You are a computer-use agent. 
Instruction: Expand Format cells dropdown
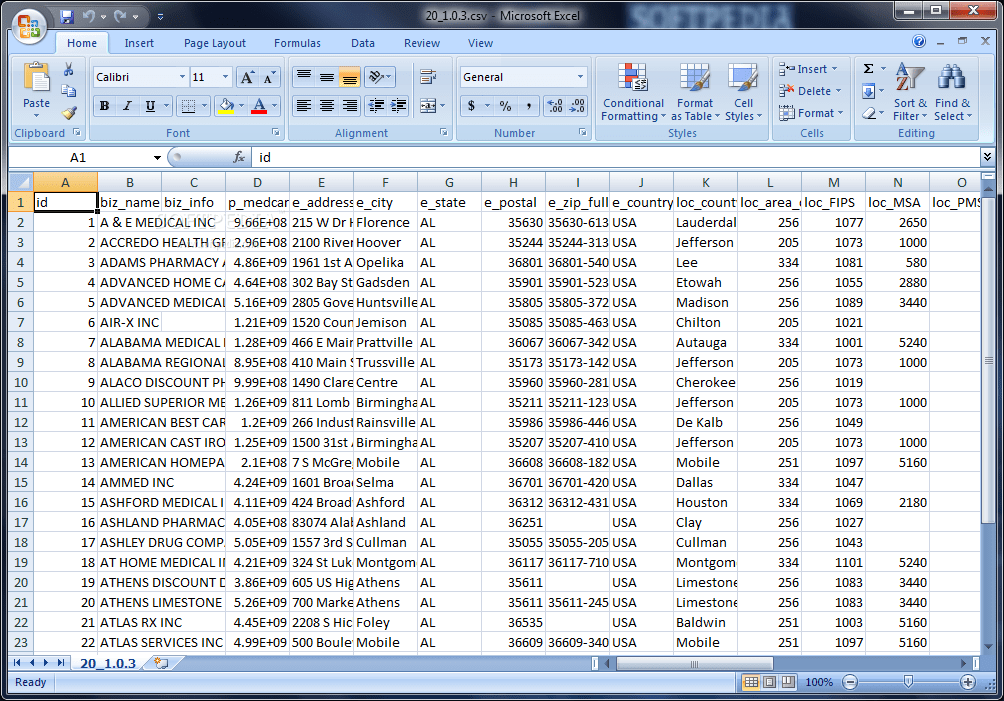[x=840, y=113]
